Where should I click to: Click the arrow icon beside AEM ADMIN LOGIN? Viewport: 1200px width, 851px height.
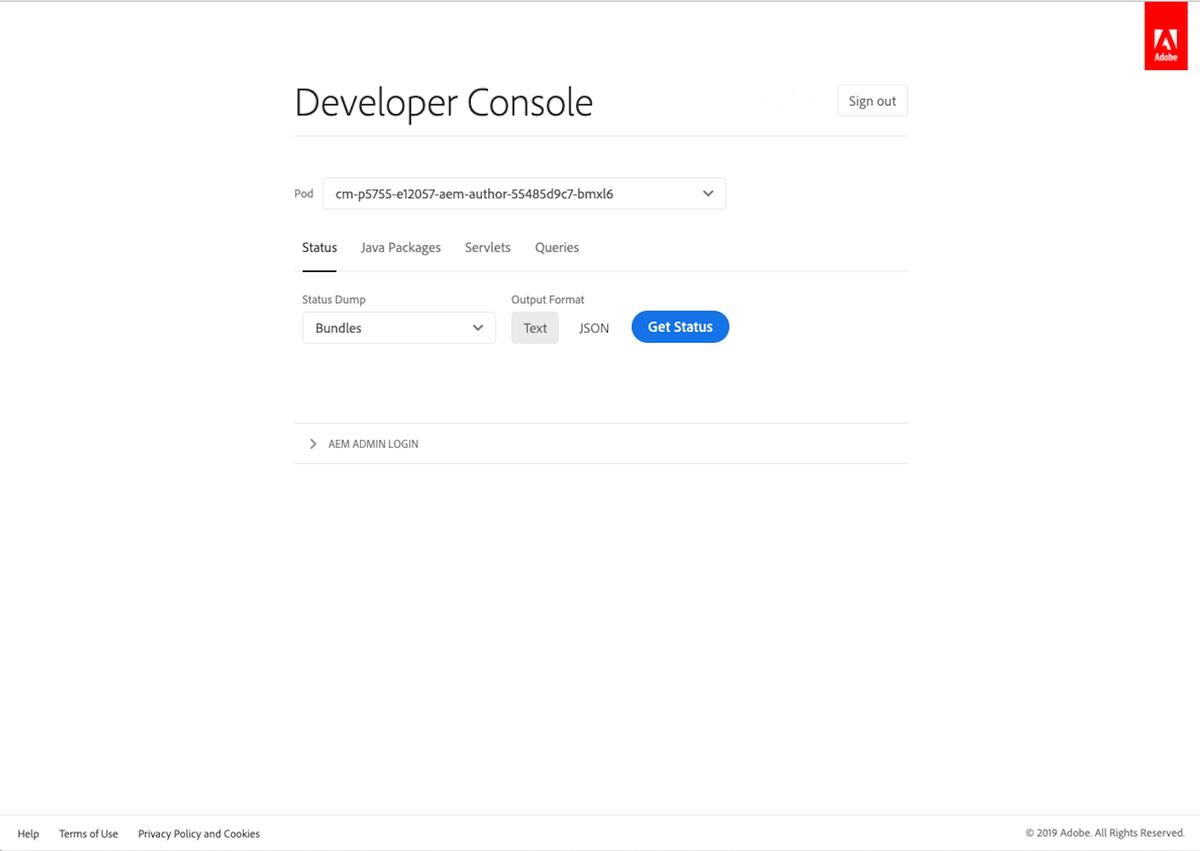click(312, 443)
